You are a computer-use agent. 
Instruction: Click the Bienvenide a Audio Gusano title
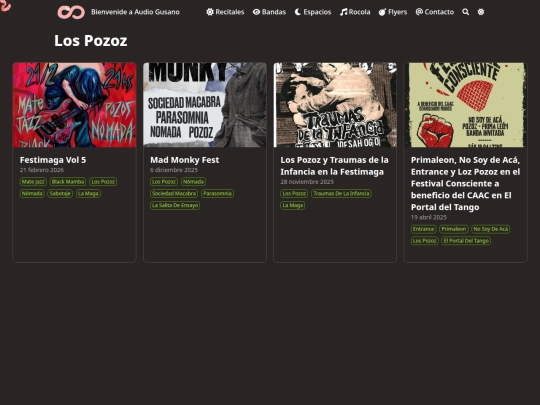[x=135, y=12]
